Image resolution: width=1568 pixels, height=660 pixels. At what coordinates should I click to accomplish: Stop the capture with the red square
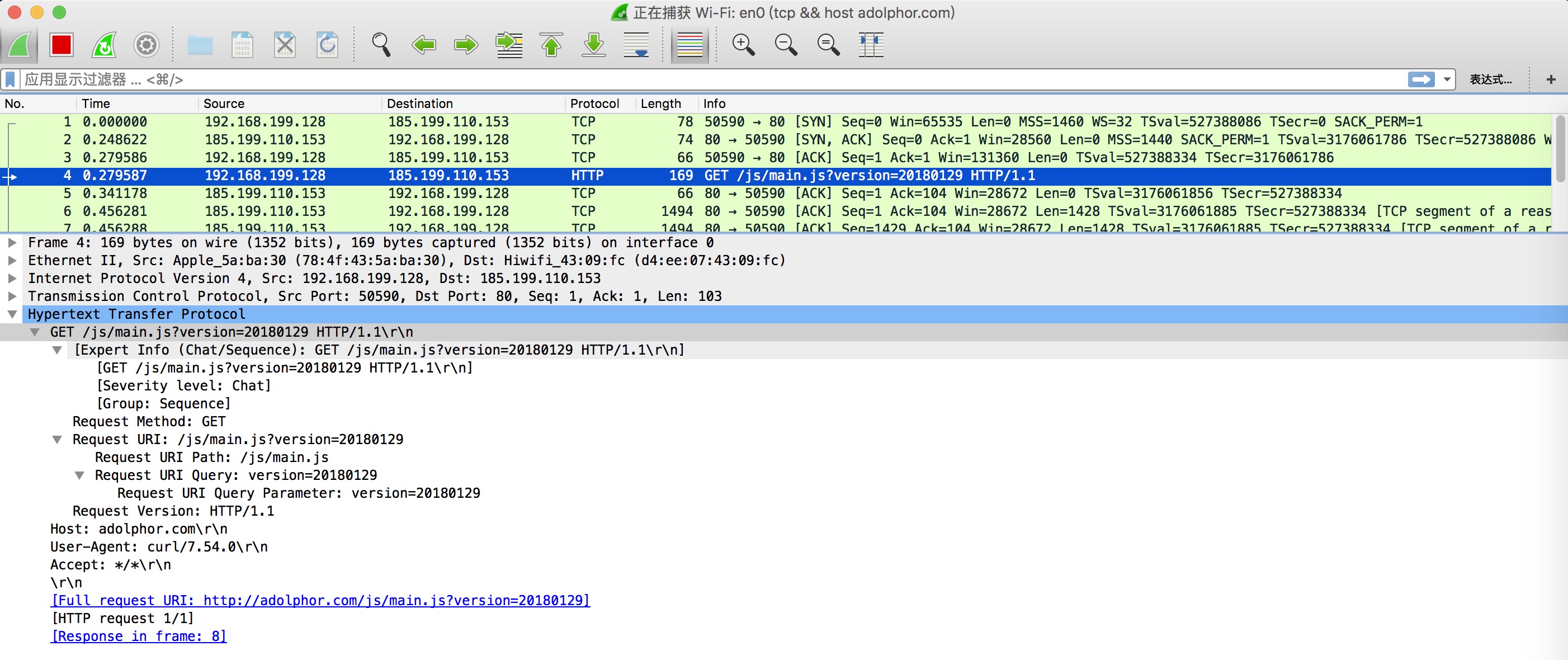coord(62,45)
